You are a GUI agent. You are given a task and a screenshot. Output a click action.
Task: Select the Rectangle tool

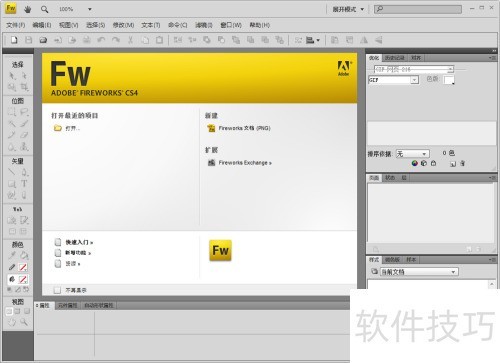(12, 183)
